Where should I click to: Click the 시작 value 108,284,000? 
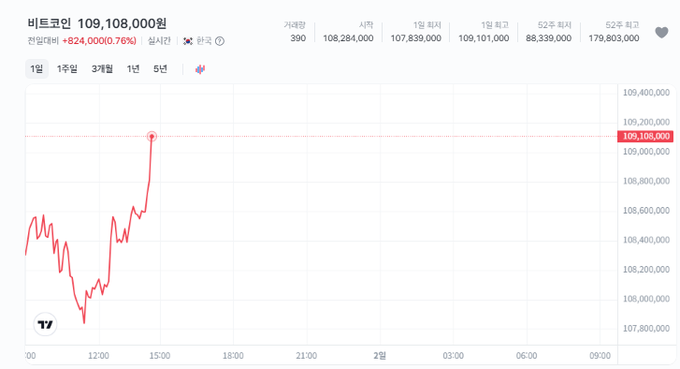pyautogui.click(x=348, y=38)
